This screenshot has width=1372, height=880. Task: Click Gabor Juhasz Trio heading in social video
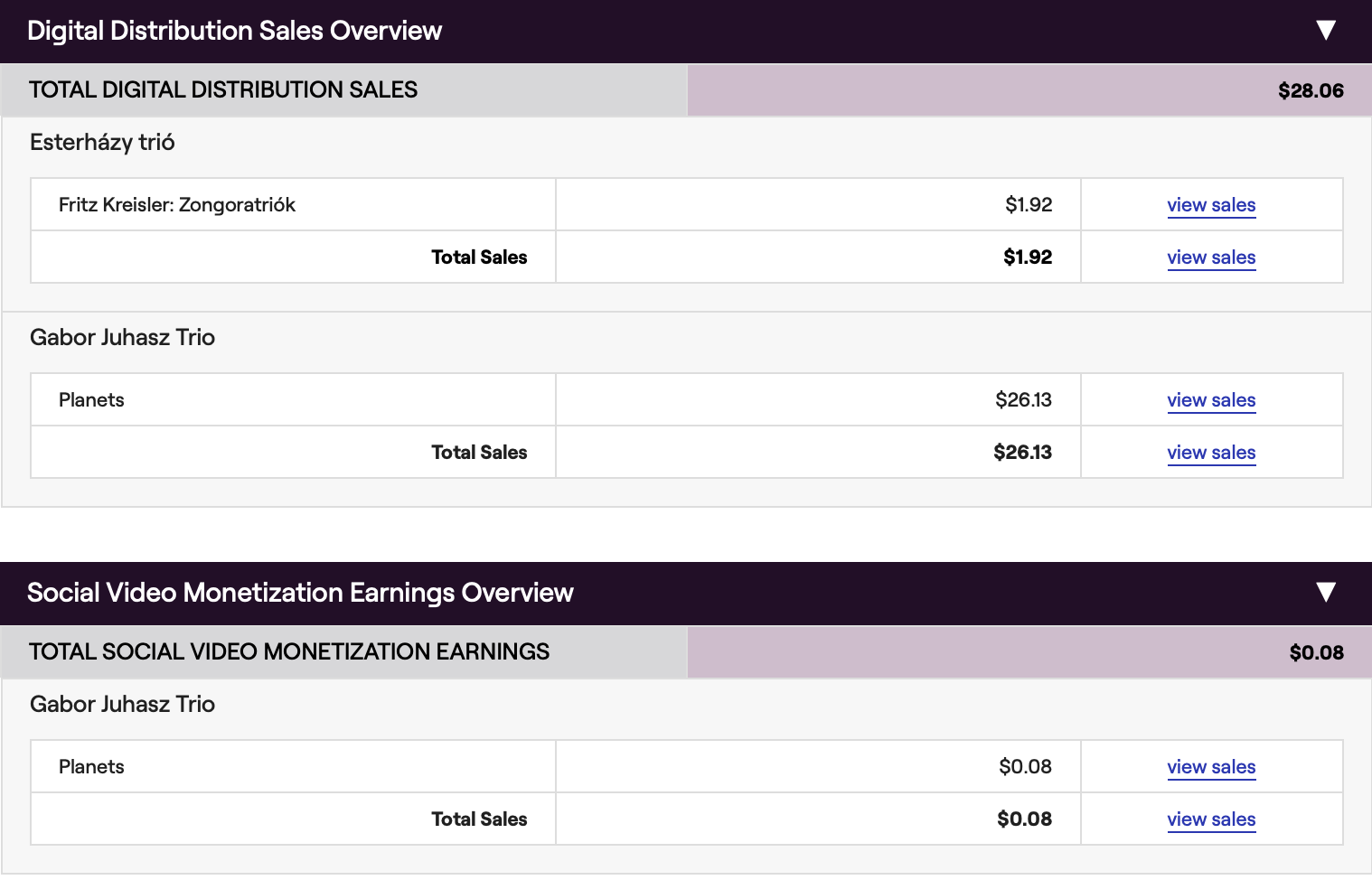pos(122,705)
